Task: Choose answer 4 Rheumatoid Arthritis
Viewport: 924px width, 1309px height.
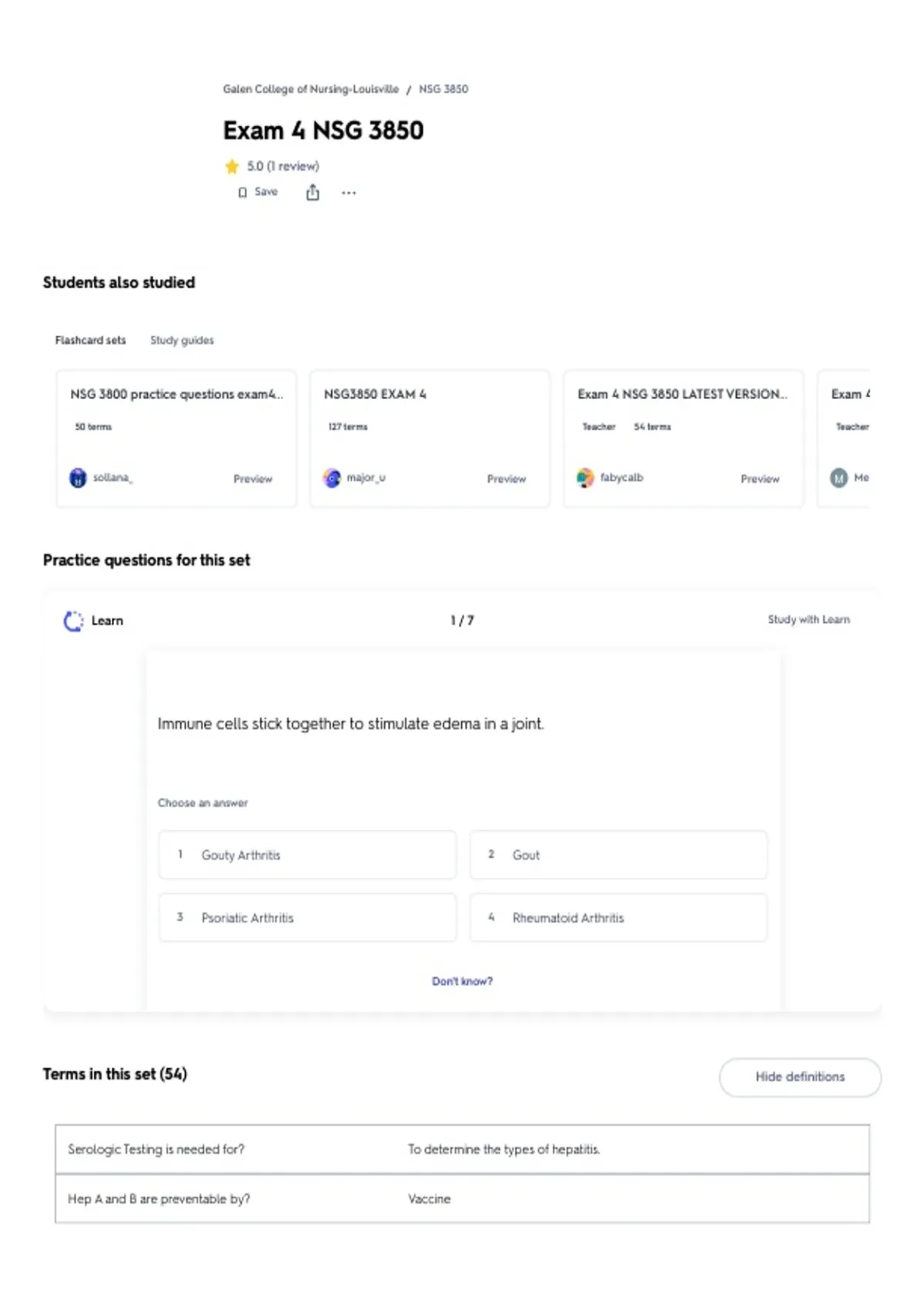Action: (618, 918)
